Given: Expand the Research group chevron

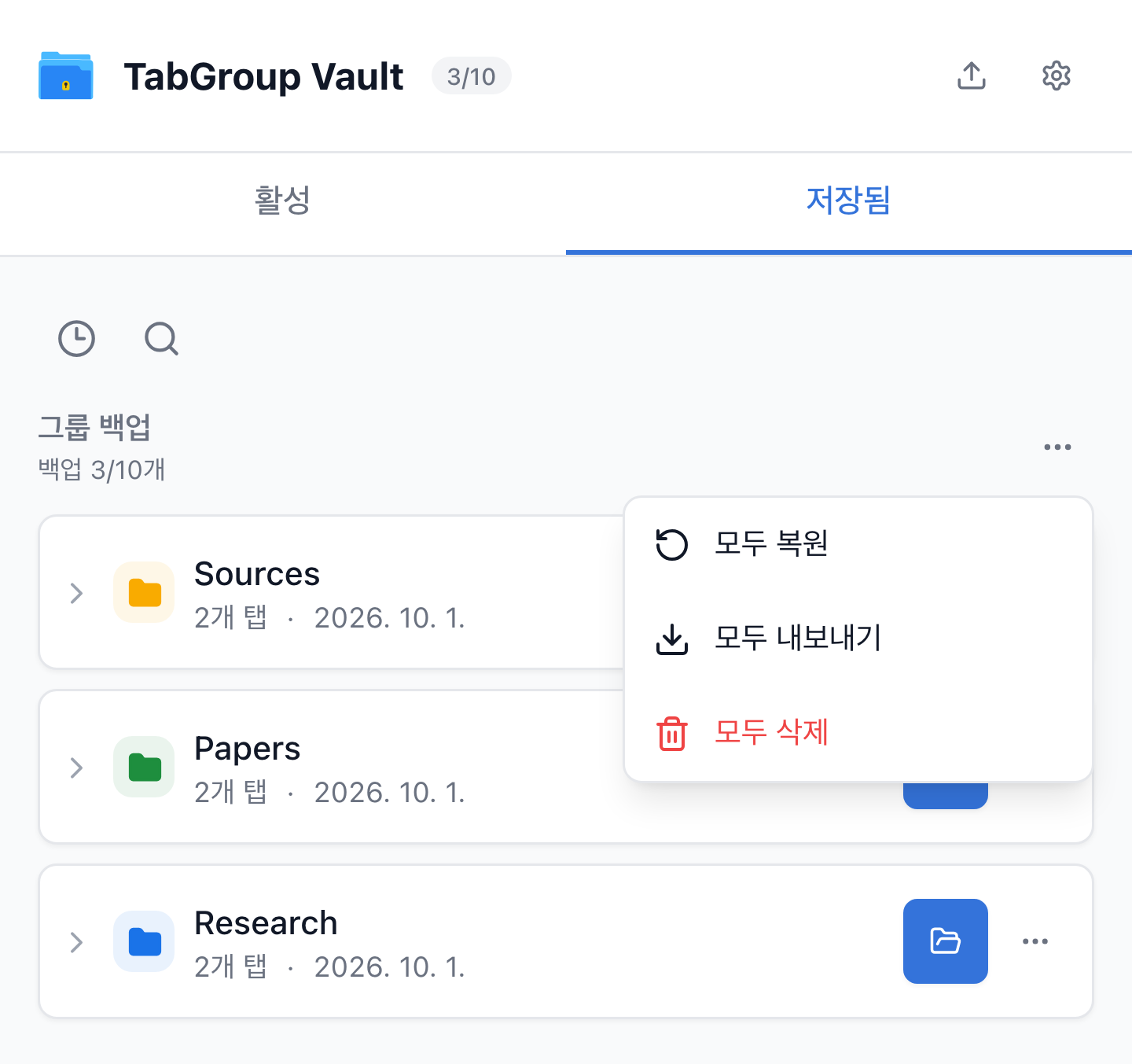Looking at the screenshot, I should pyautogui.click(x=76, y=942).
